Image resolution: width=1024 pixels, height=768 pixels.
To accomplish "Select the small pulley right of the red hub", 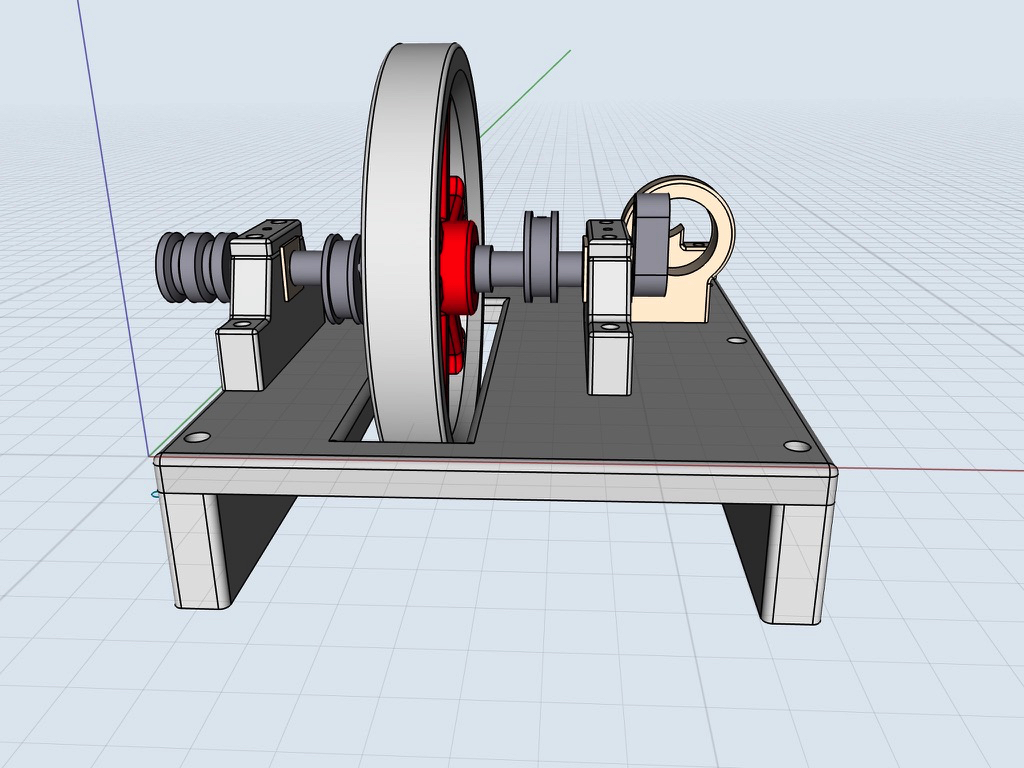I will pyautogui.click(x=541, y=257).
